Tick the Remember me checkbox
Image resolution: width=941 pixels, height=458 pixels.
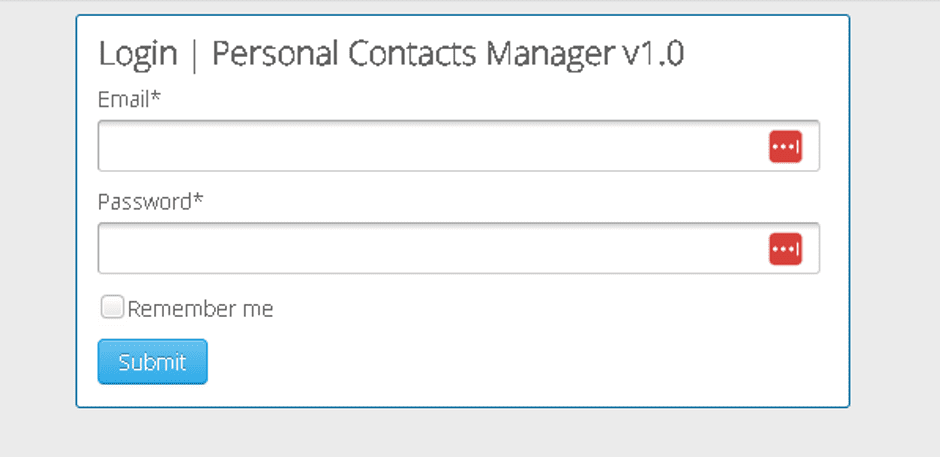pyautogui.click(x=112, y=307)
